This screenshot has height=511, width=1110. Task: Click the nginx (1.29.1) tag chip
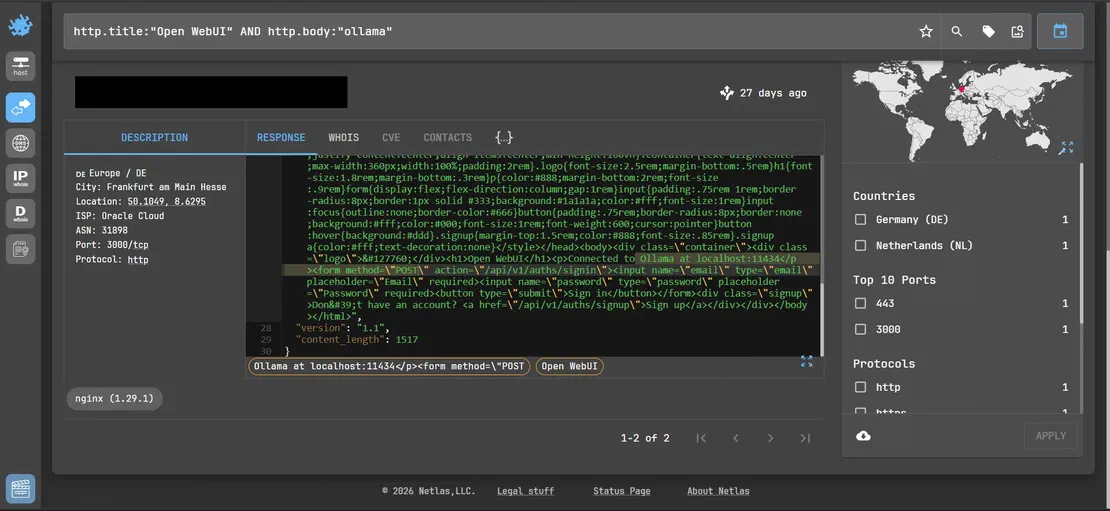[x=114, y=398]
